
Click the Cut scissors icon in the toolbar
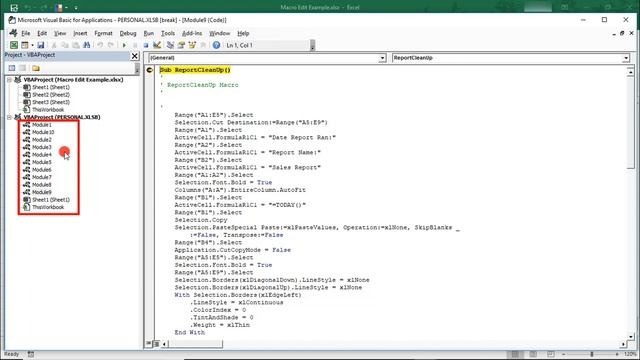[54, 45]
